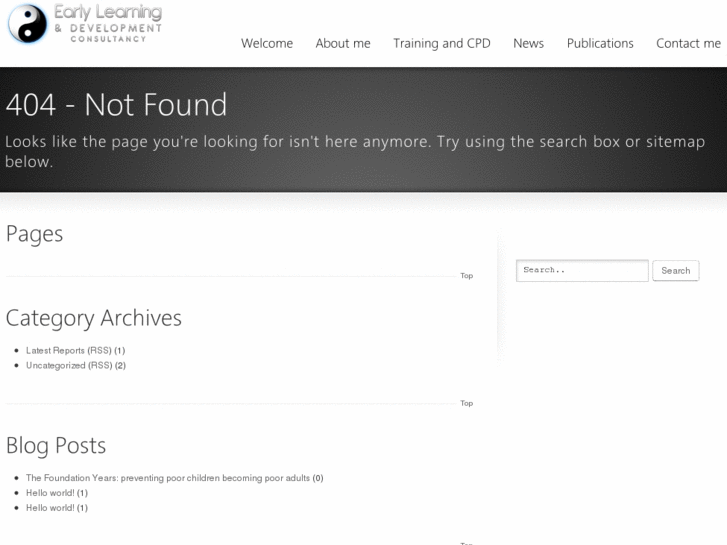Open the Publications menu item
Viewport: 727px width, 545px height.
[600, 43]
